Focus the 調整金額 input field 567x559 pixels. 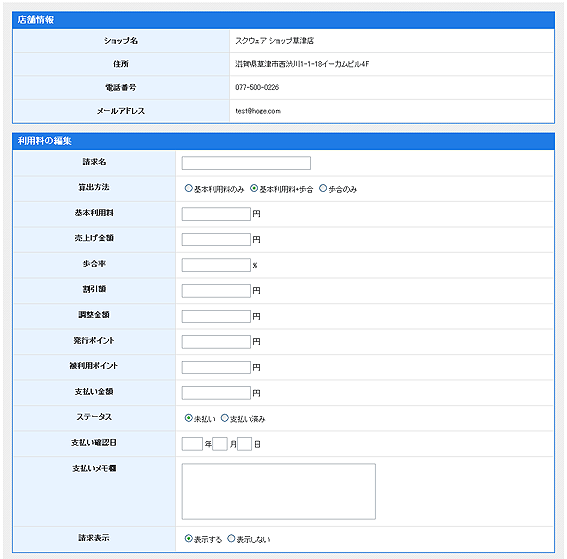[x=216, y=316]
